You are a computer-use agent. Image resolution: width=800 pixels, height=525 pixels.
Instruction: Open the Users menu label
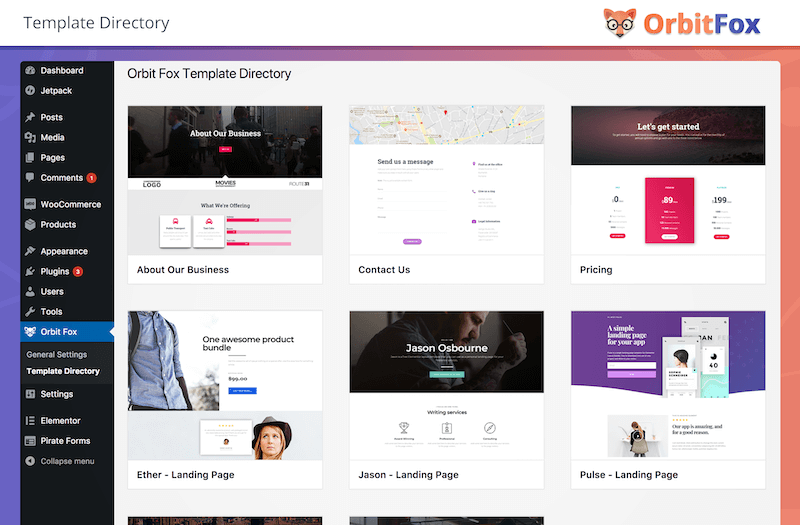point(52,291)
